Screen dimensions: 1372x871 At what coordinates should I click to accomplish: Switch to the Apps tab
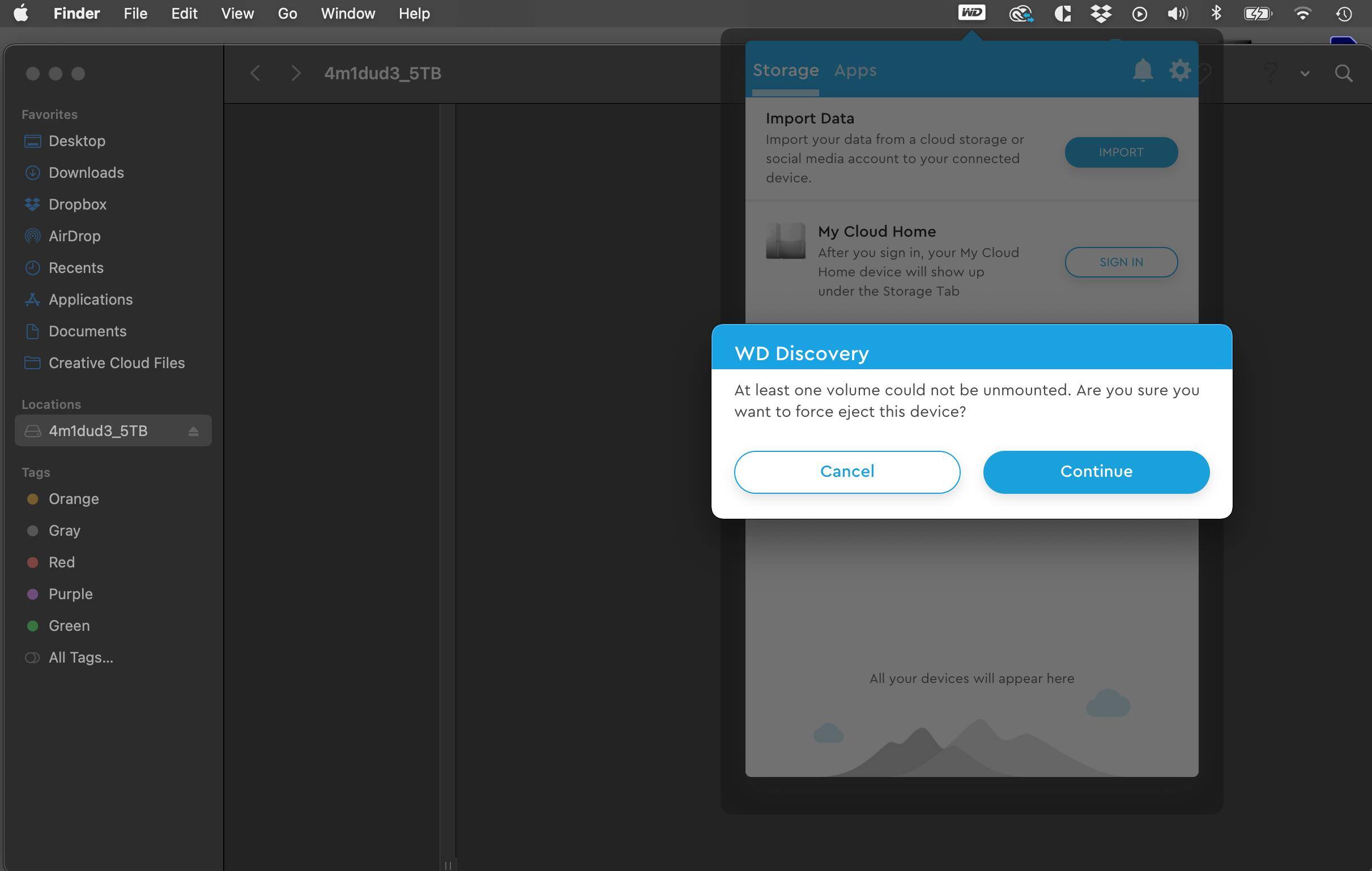(x=855, y=71)
